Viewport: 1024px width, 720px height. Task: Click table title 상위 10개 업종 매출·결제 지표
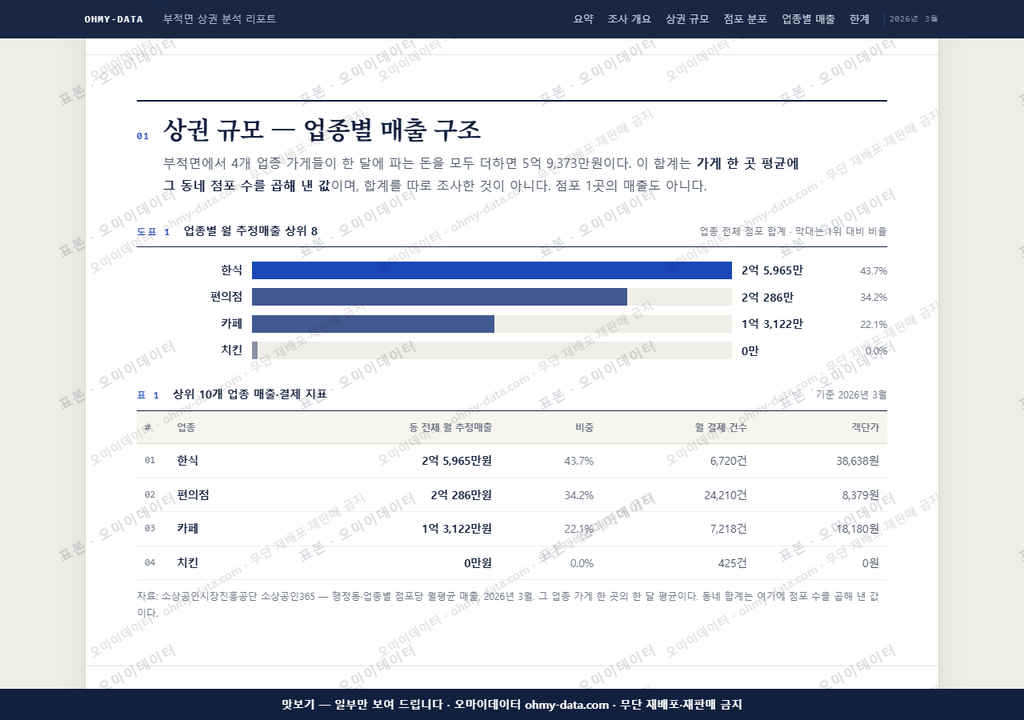click(x=249, y=394)
